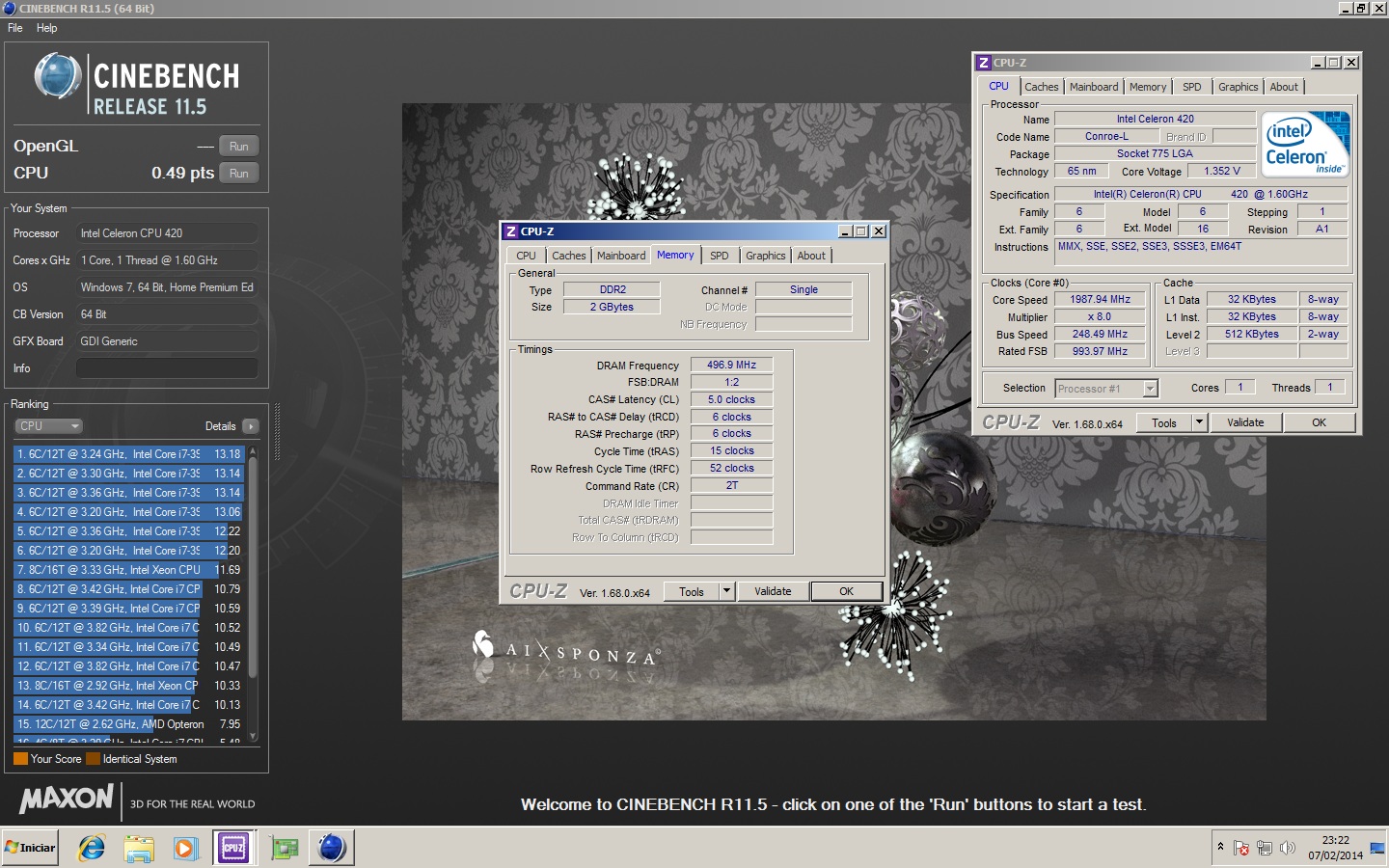The image size is (1389, 868).
Task: Open Windows Explorer folder icon in taskbar
Action: (x=139, y=848)
